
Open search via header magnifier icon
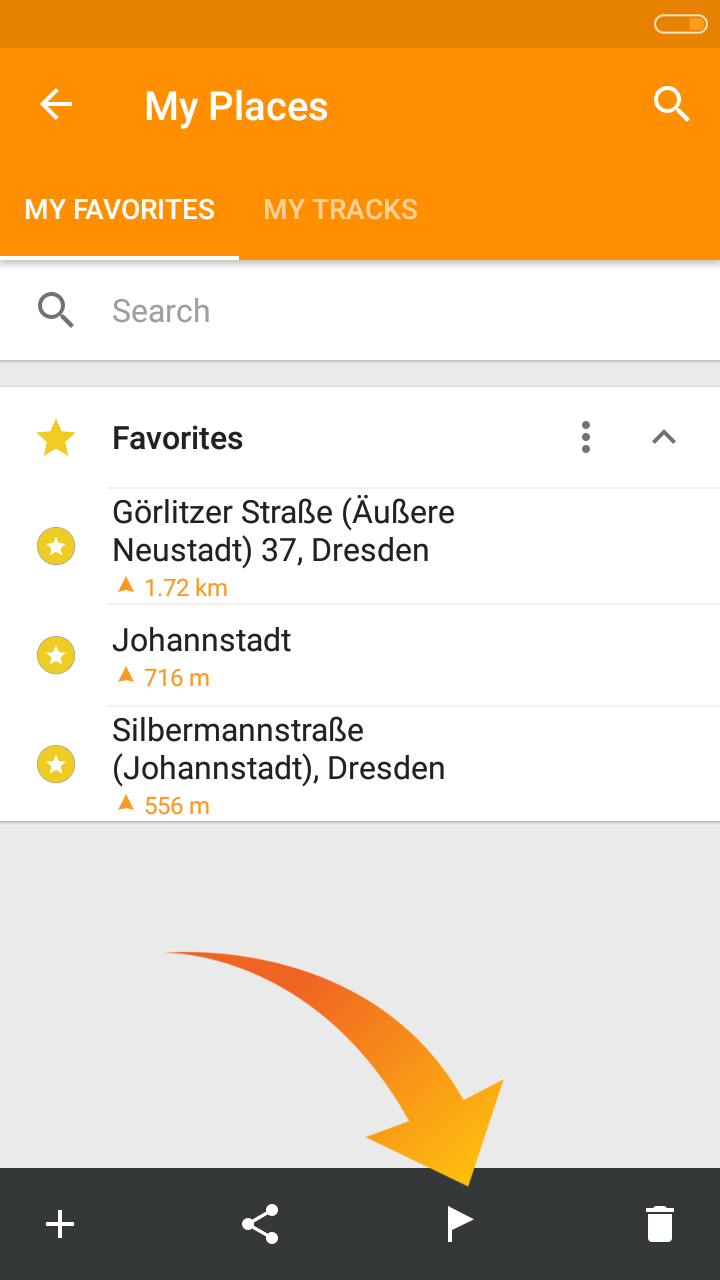(x=671, y=104)
